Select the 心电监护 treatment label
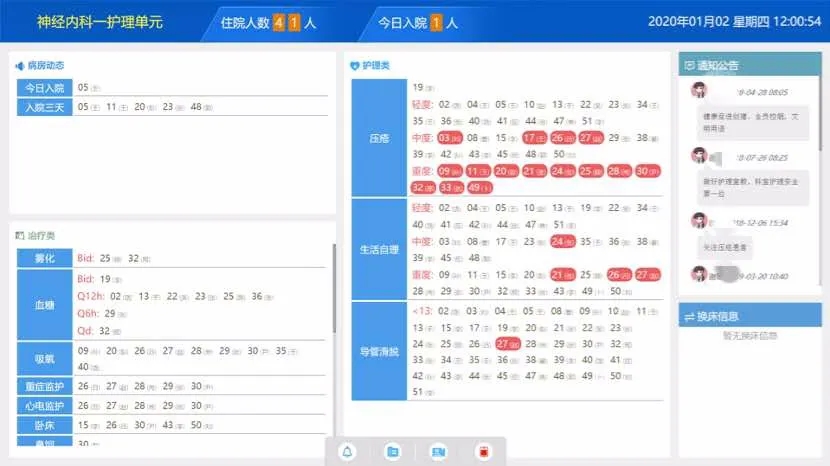This screenshot has height=466, width=830. point(44,406)
